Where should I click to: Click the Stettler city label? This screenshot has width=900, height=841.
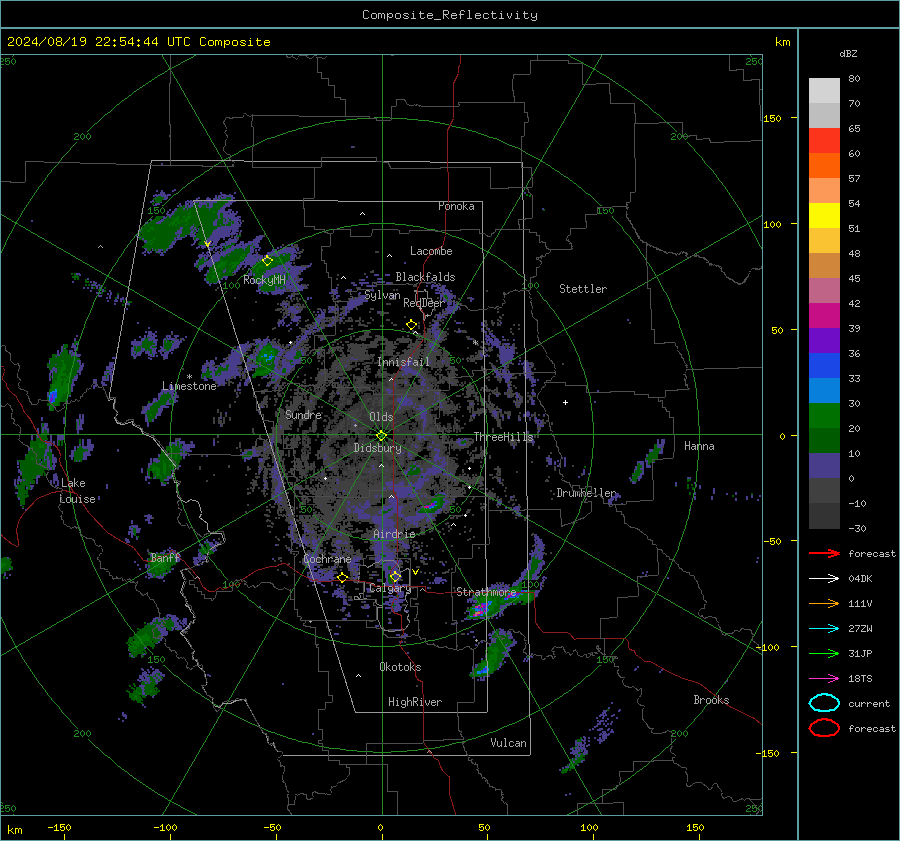click(583, 289)
